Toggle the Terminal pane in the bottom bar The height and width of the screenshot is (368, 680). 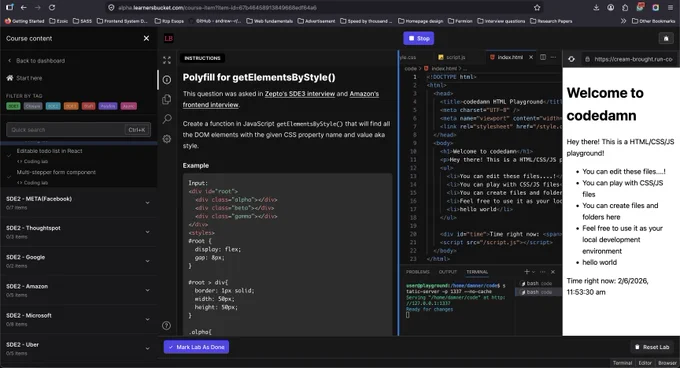coord(622,363)
